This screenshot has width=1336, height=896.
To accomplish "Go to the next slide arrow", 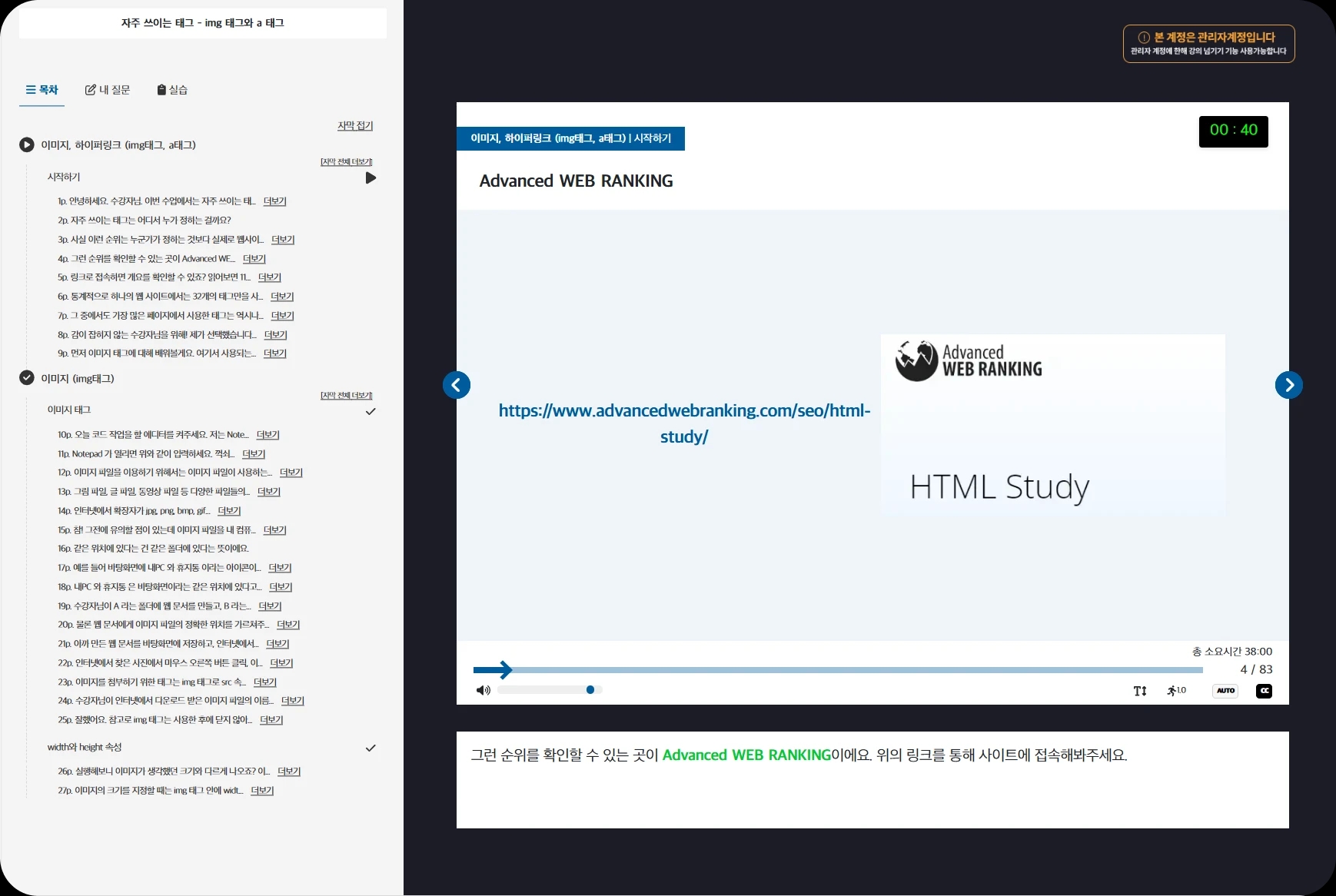I will click(1289, 385).
